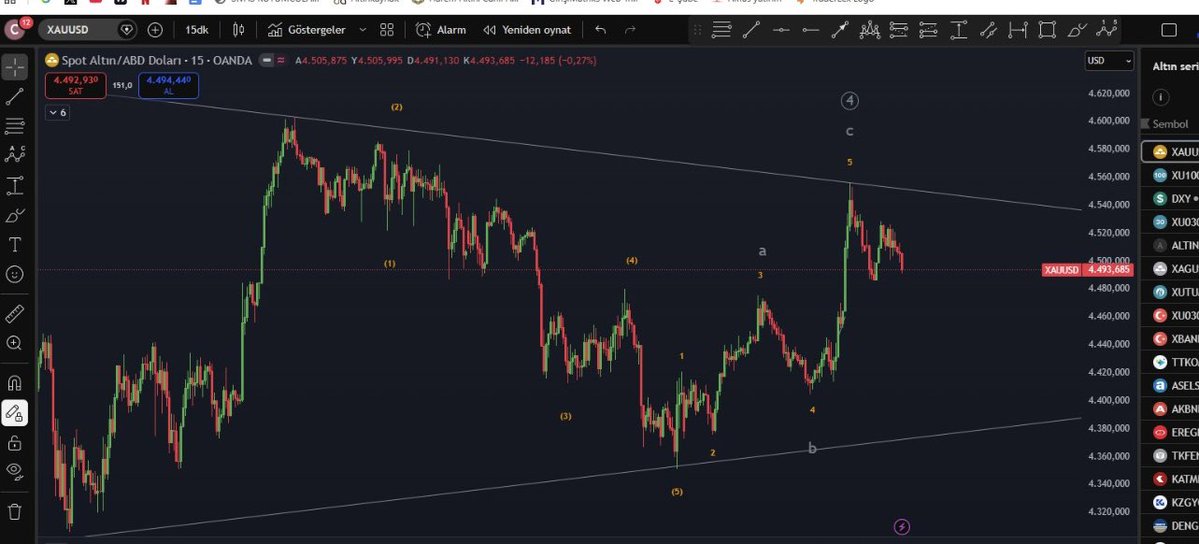This screenshot has height=544, width=1199.
Task: Select trend-based Fibonacci extension tool
Action: pyautogui.click(x=928, y=30)
